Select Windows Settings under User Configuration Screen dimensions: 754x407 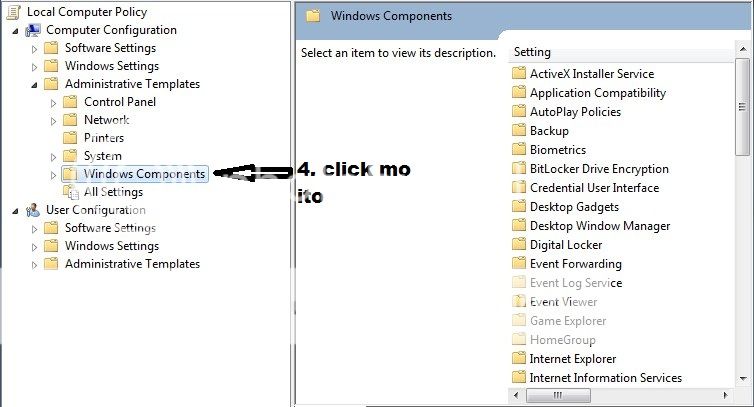[111, 246]
